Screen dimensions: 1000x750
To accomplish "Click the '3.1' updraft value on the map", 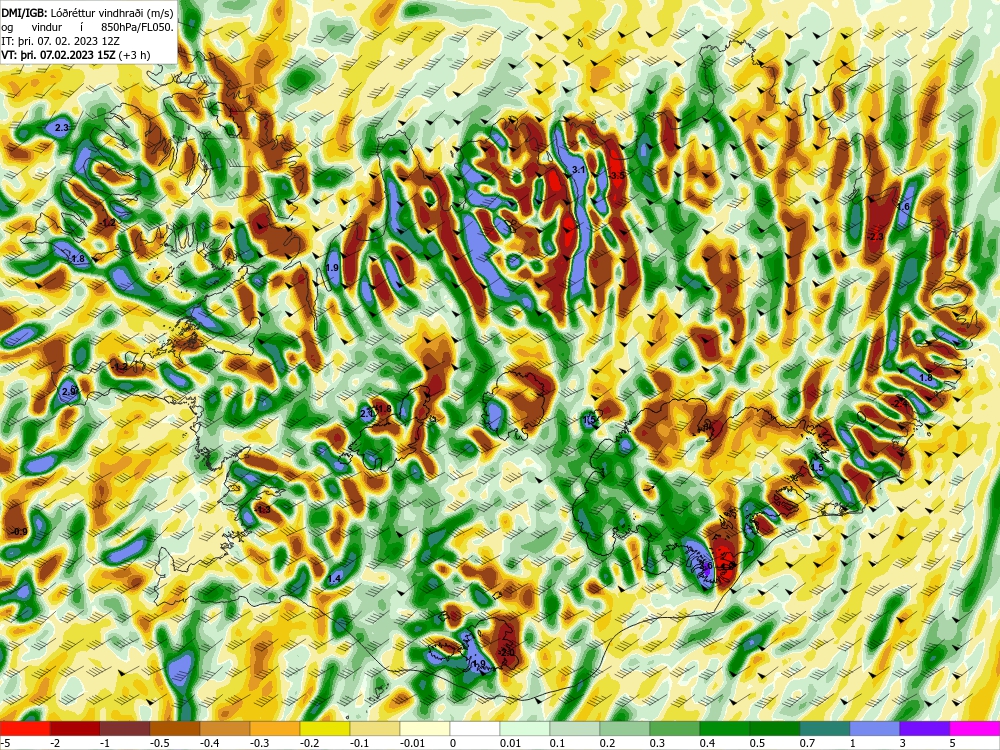I will tap(578, 170).
